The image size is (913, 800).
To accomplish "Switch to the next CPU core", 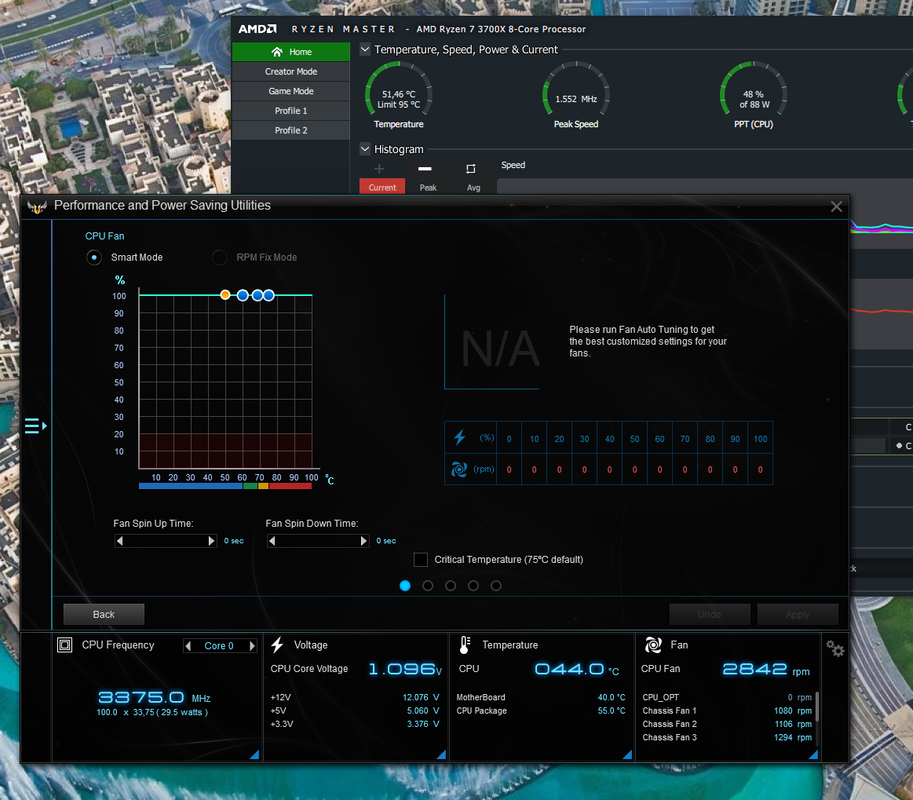I will tap(252, 646).
